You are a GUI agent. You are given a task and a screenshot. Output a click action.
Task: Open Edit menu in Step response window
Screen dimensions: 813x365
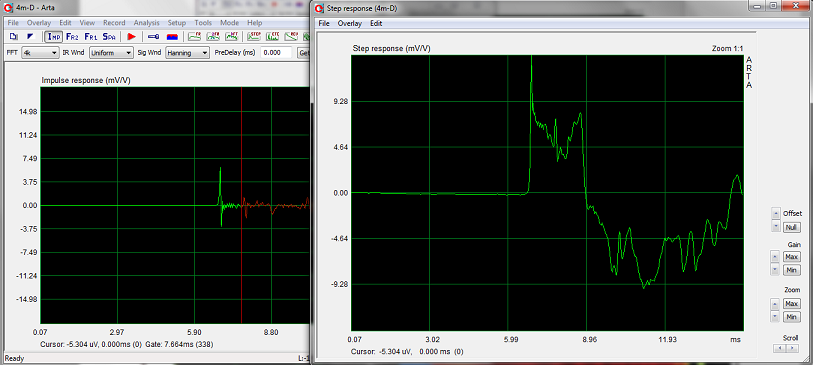pyautogui.click(x=376, y=23)
